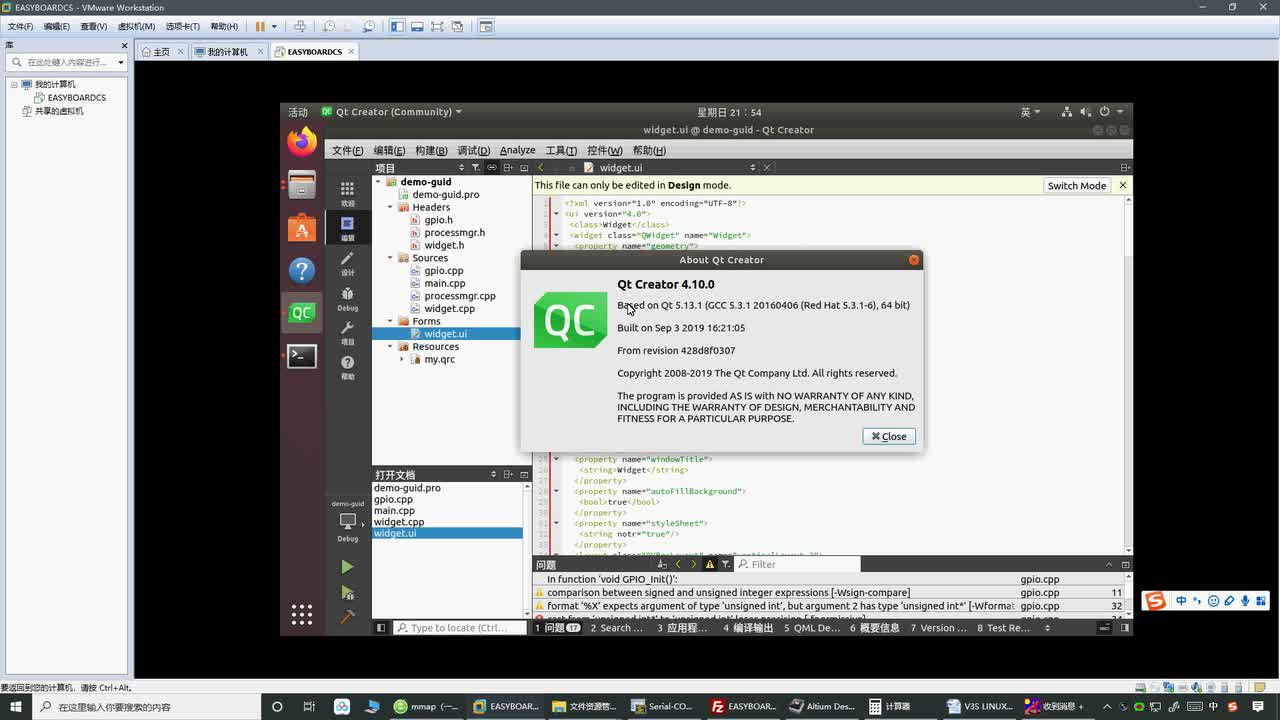Show Applications grid in Ubuntu dock

click(x=302, y=614)
